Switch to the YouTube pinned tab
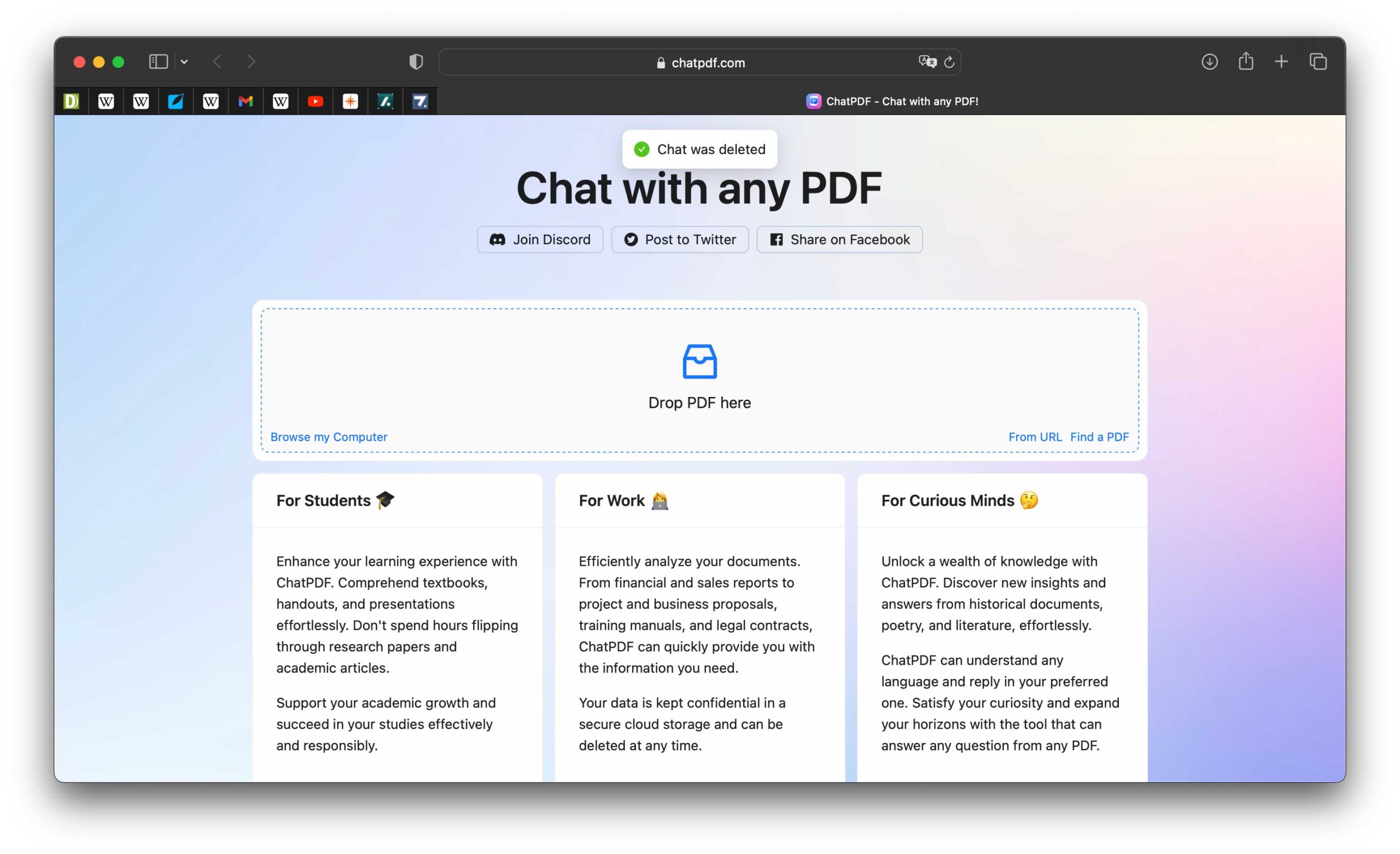Viewport: 1400px width, 854px height. (316, 101)
